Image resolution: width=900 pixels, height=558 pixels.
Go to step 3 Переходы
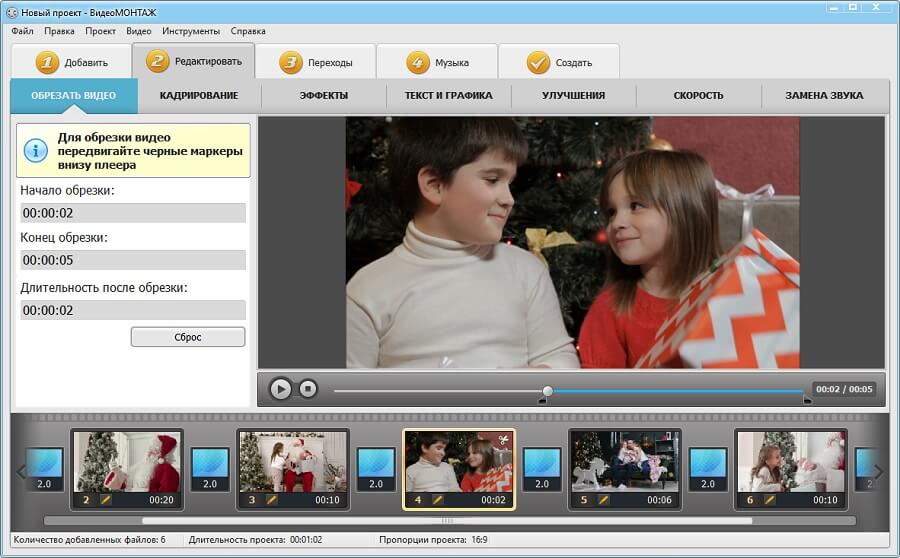(315, 62)
